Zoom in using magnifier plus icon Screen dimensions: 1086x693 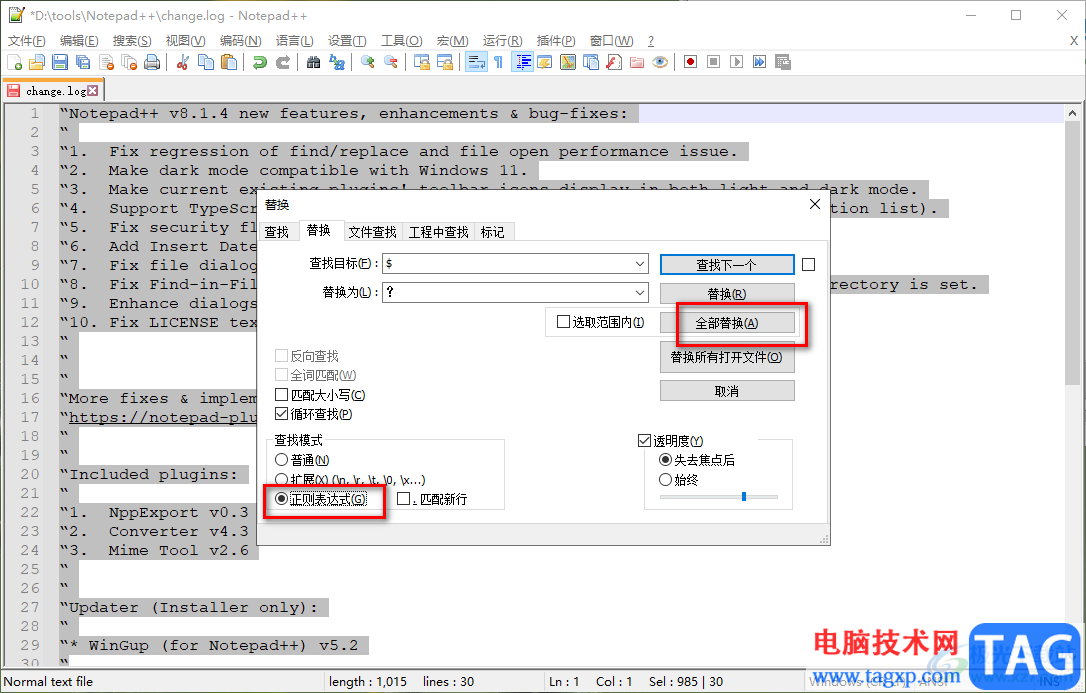tap(368, 62)
